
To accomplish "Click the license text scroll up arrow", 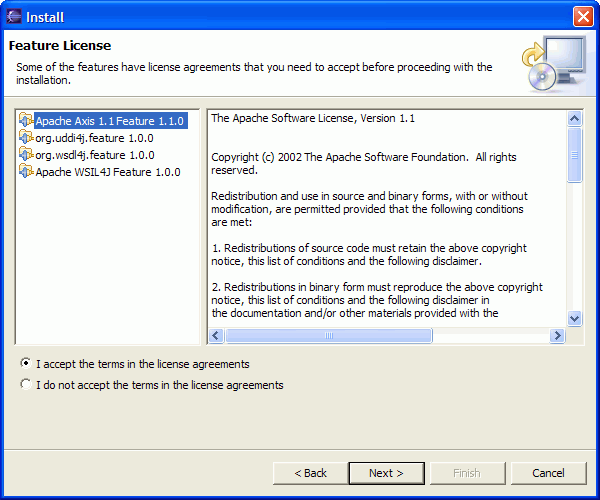I will 574,119.
